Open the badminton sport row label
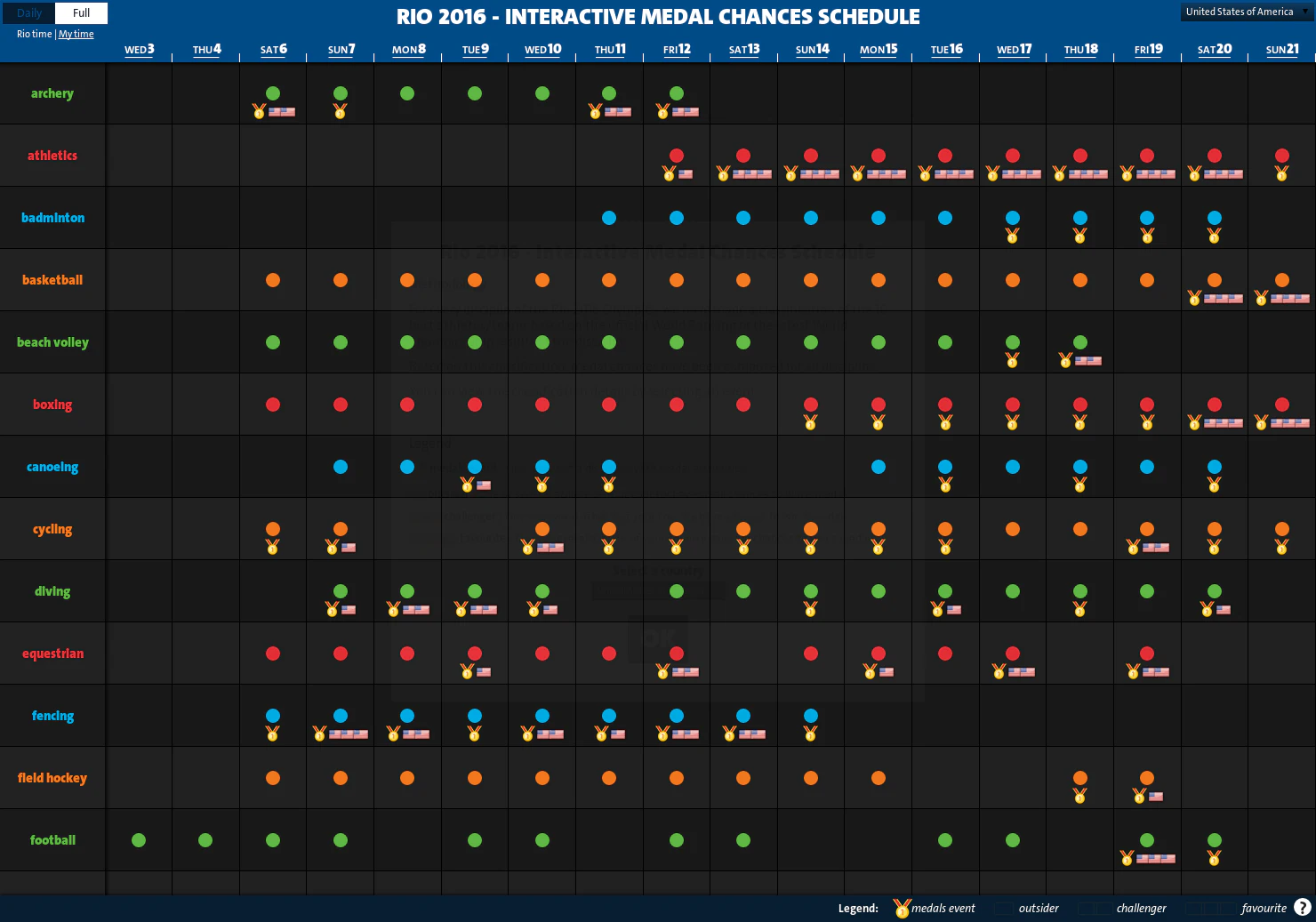The width and height of the screenshot is (1316, 922). point(52,218)
